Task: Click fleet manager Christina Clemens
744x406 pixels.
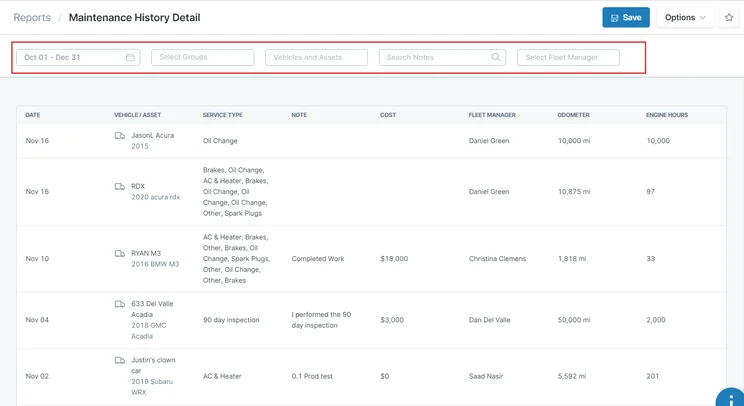Action: (x=497, y=258)
